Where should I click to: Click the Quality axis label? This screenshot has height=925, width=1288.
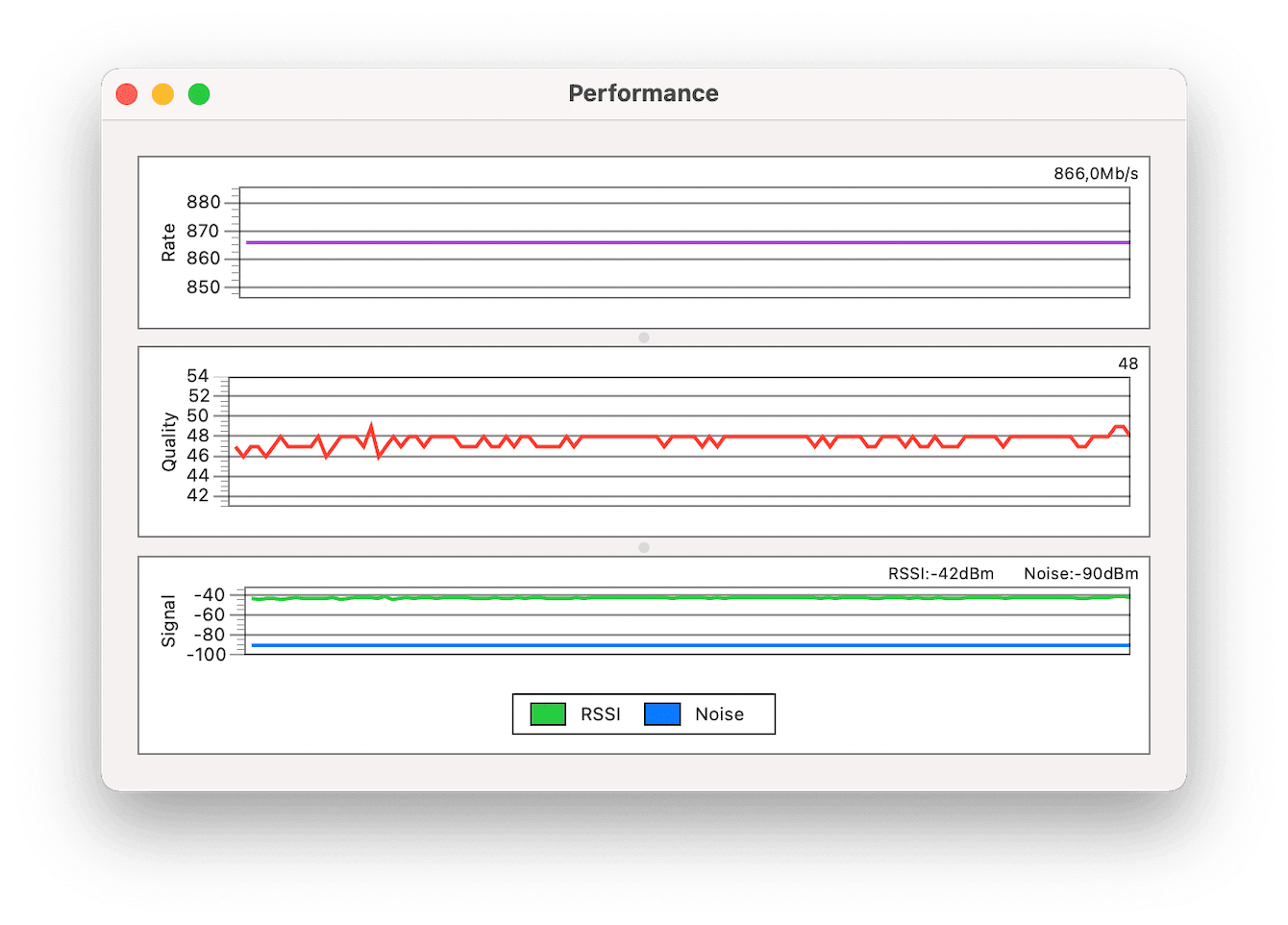170,441
